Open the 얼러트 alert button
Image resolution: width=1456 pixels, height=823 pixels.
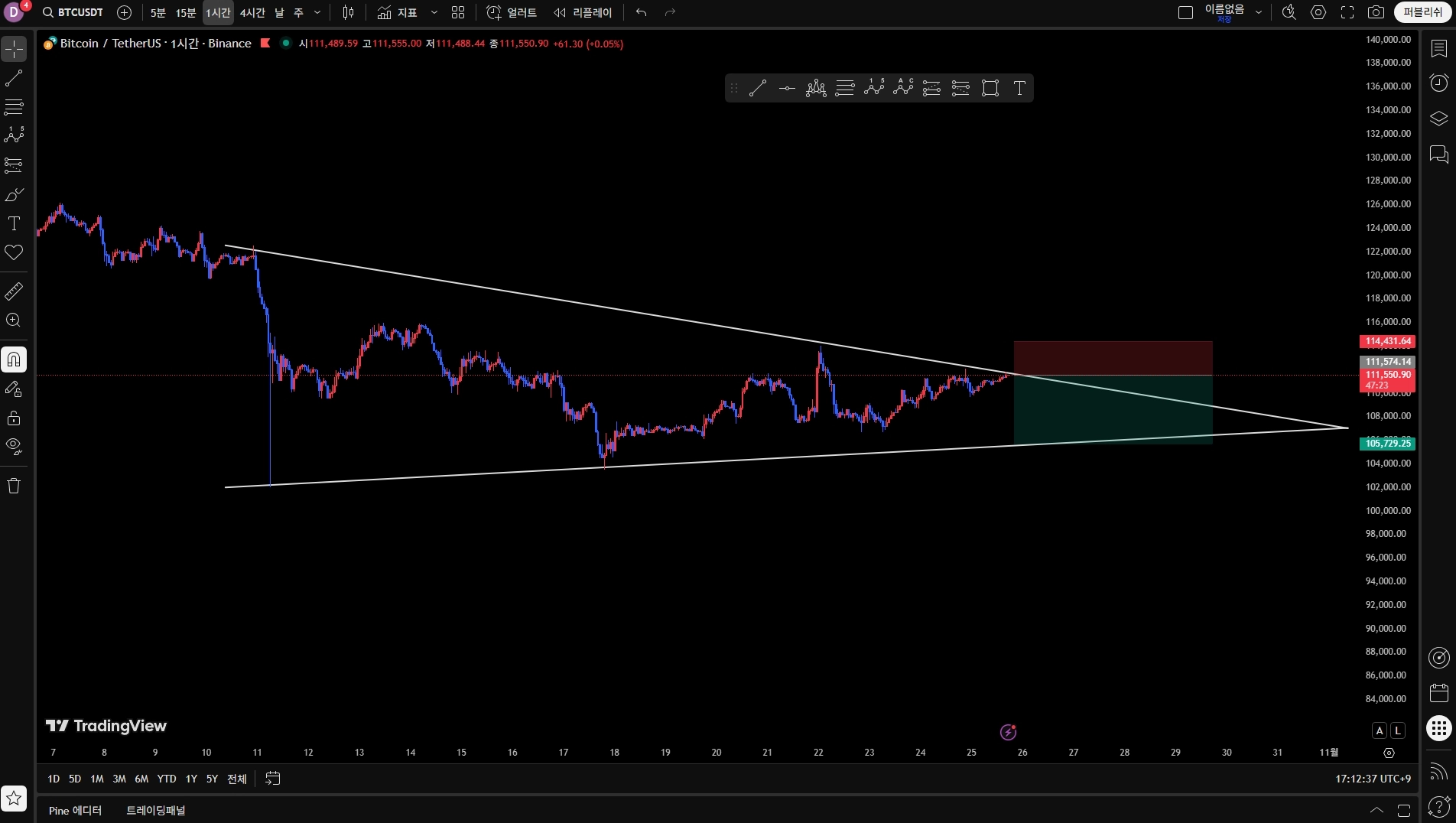tap(512, 12)
